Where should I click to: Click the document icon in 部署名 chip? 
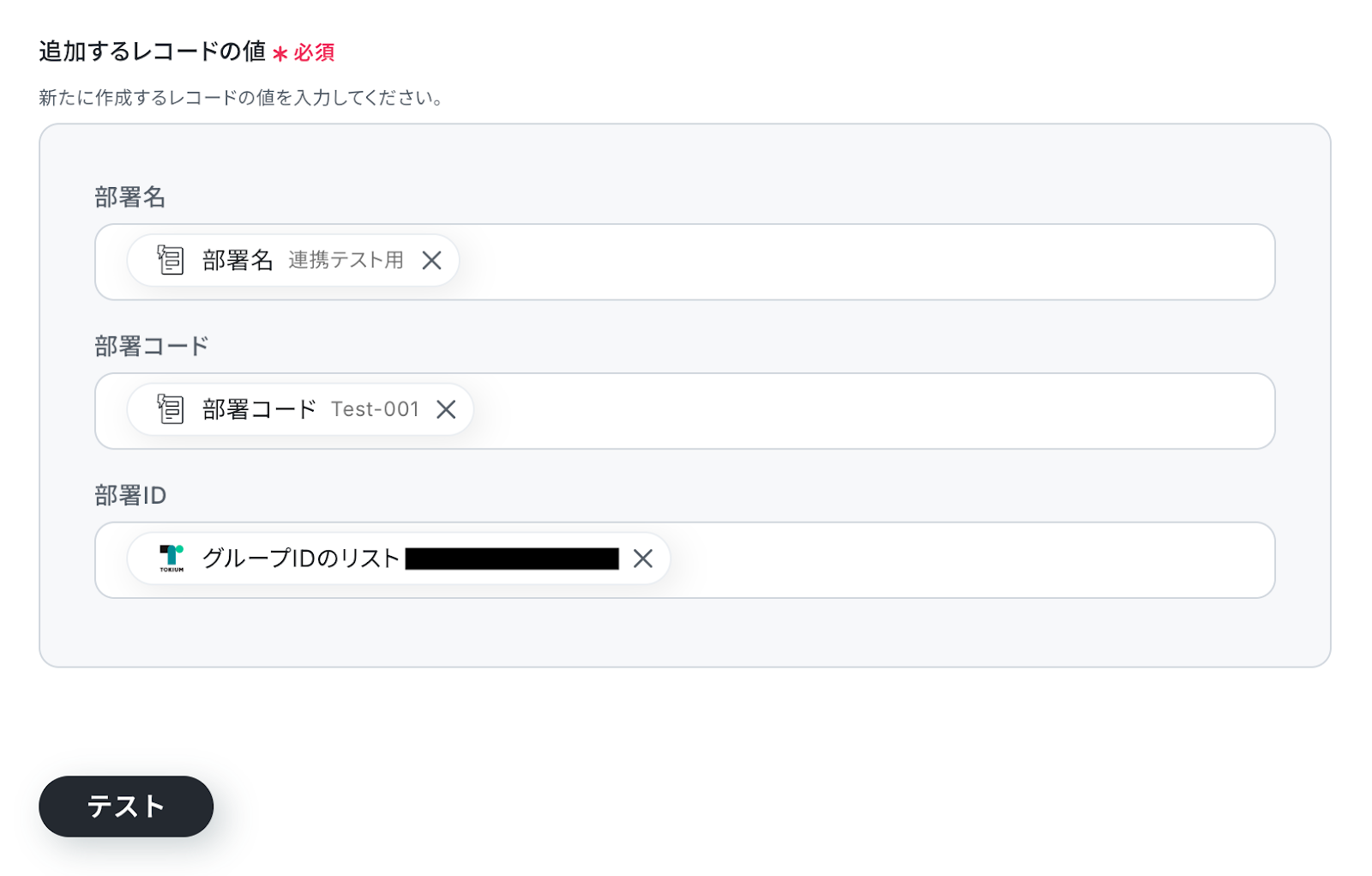(171, 260)
